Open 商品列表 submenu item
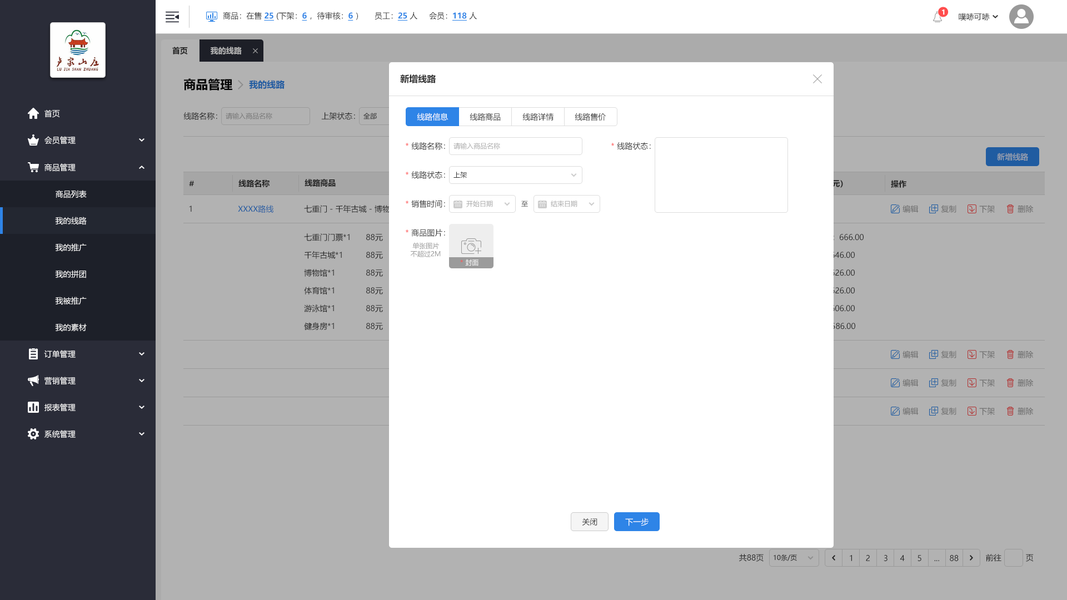Viewport: 1067px width, 600px height. pos(78,194)
